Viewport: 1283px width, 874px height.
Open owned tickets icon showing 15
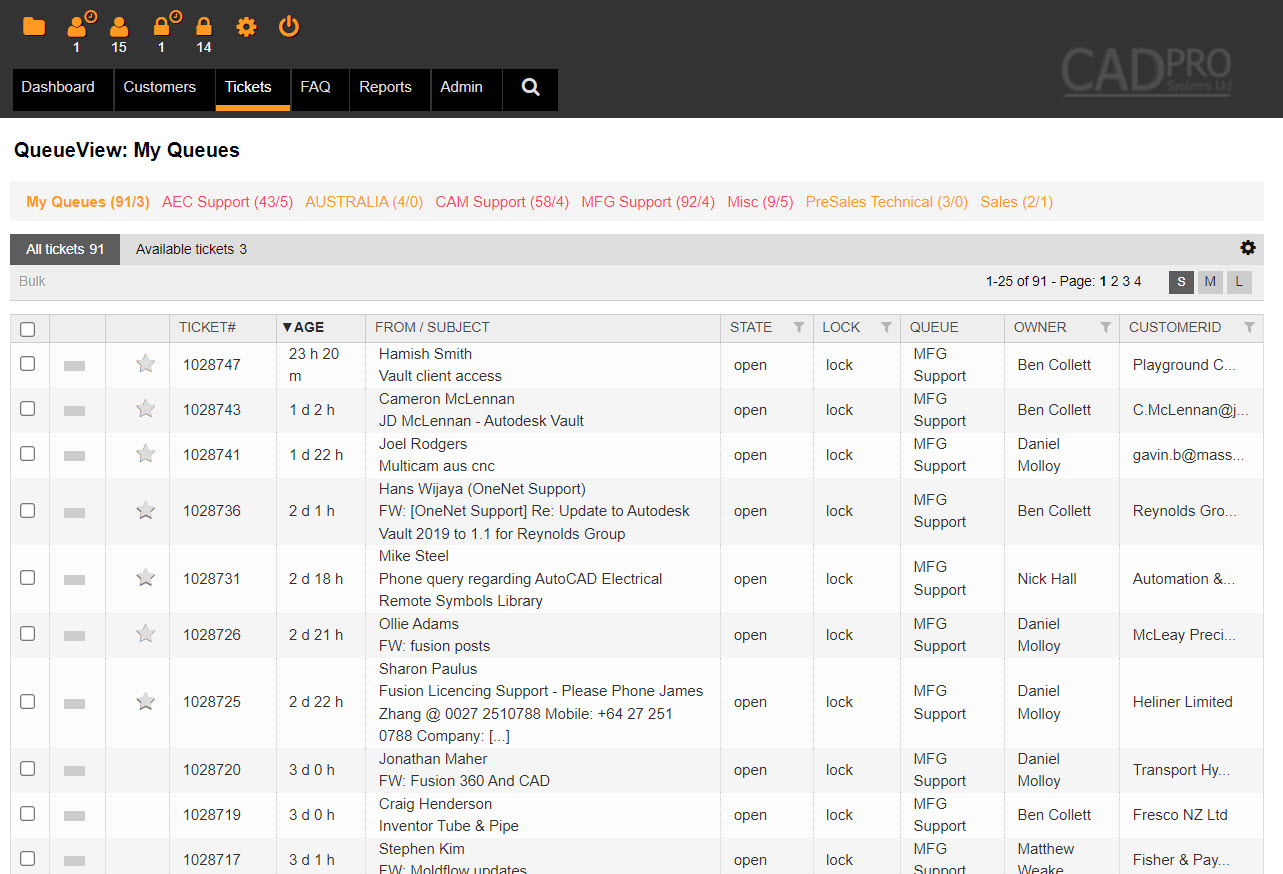pos(119,26)
